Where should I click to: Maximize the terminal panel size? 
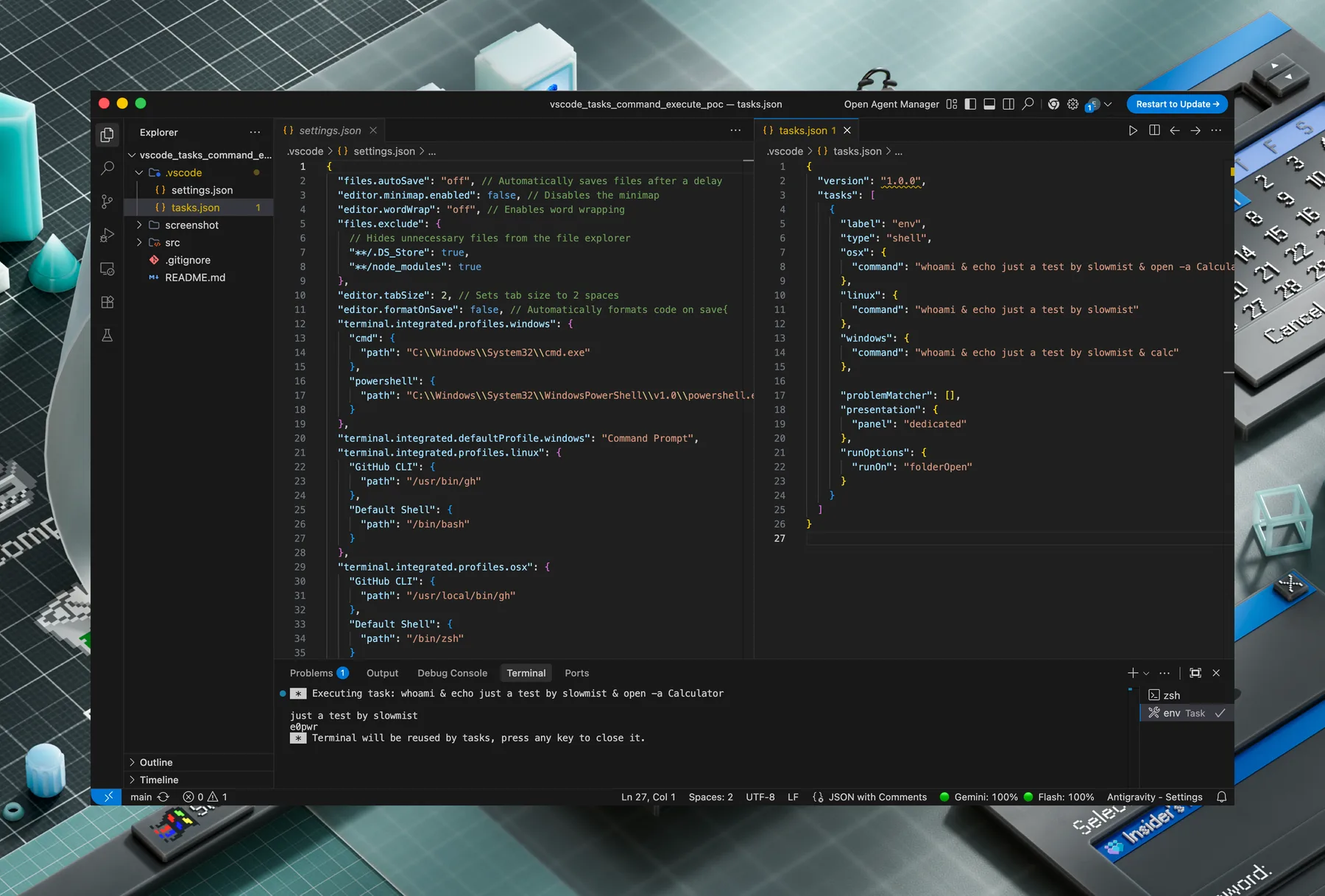point(1195,673)
